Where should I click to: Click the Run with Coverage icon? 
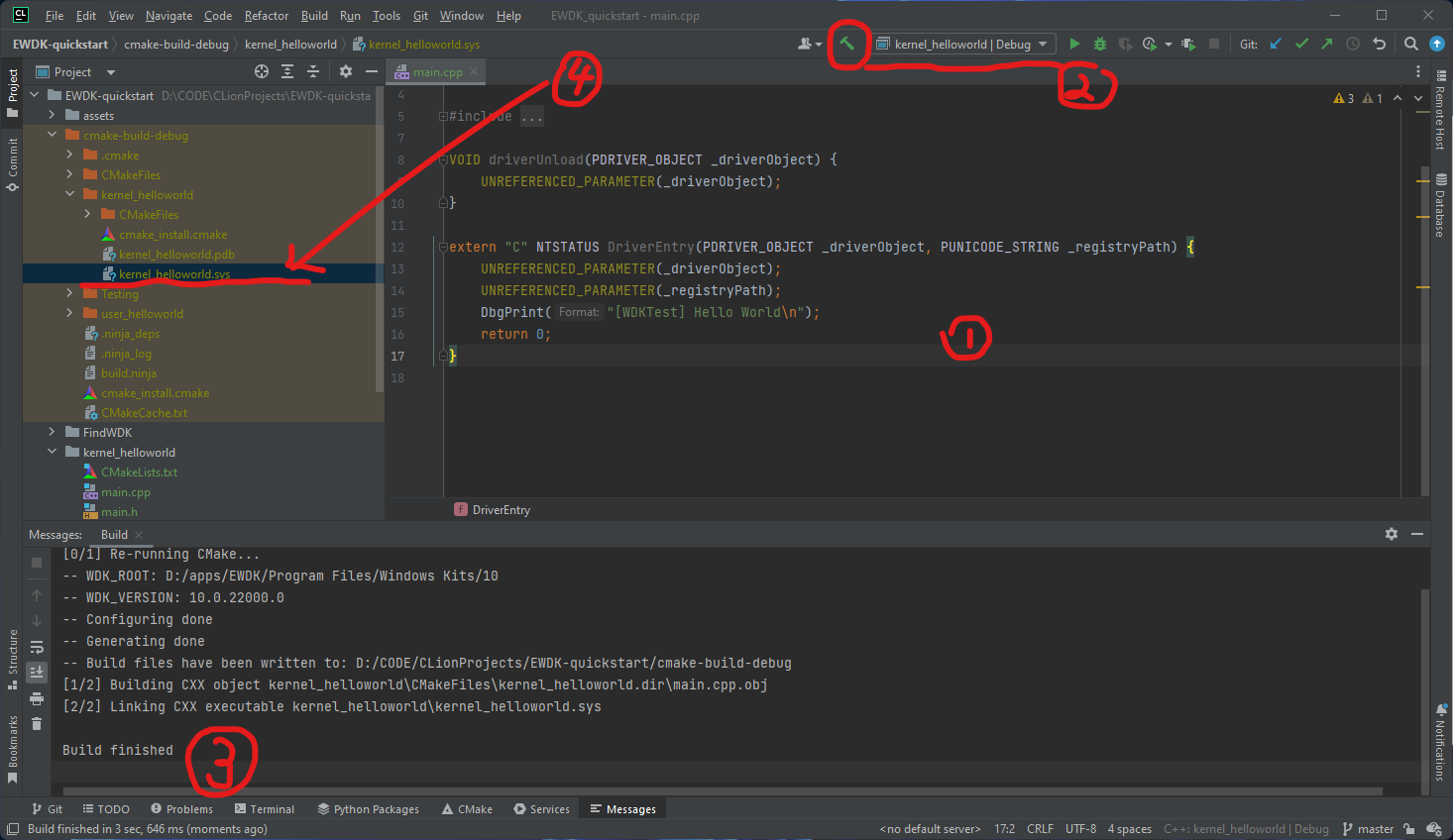tap(1125, 44)
